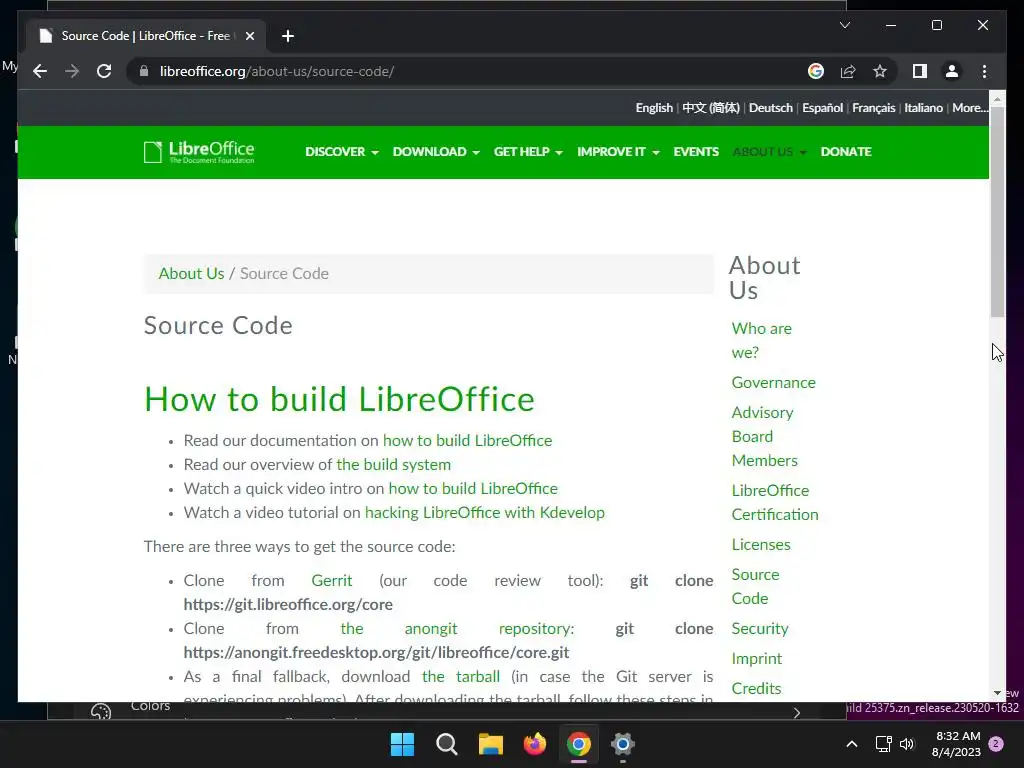This screenshot has width=1024, height=768.
Task: Share this page via share icon
Action: click(x=848, y=71)
